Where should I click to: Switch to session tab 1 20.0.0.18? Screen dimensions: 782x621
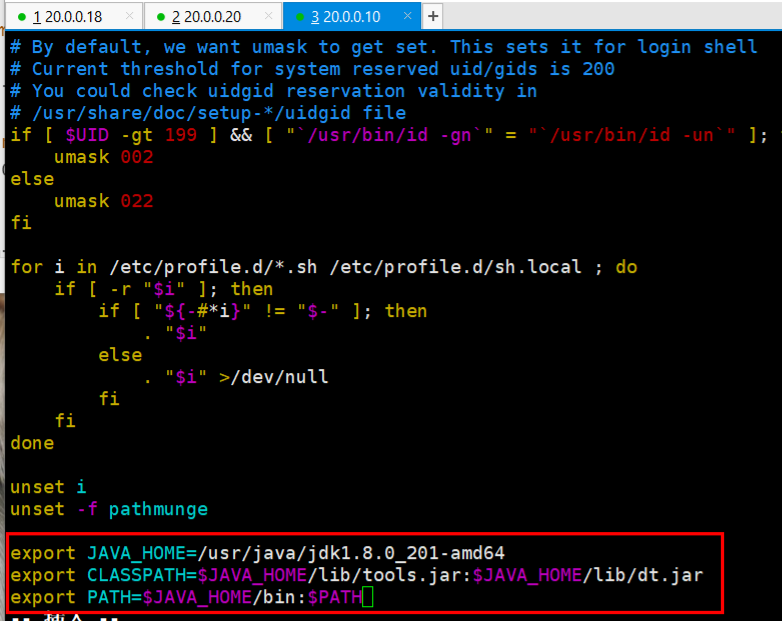click(x=73, y=16)
